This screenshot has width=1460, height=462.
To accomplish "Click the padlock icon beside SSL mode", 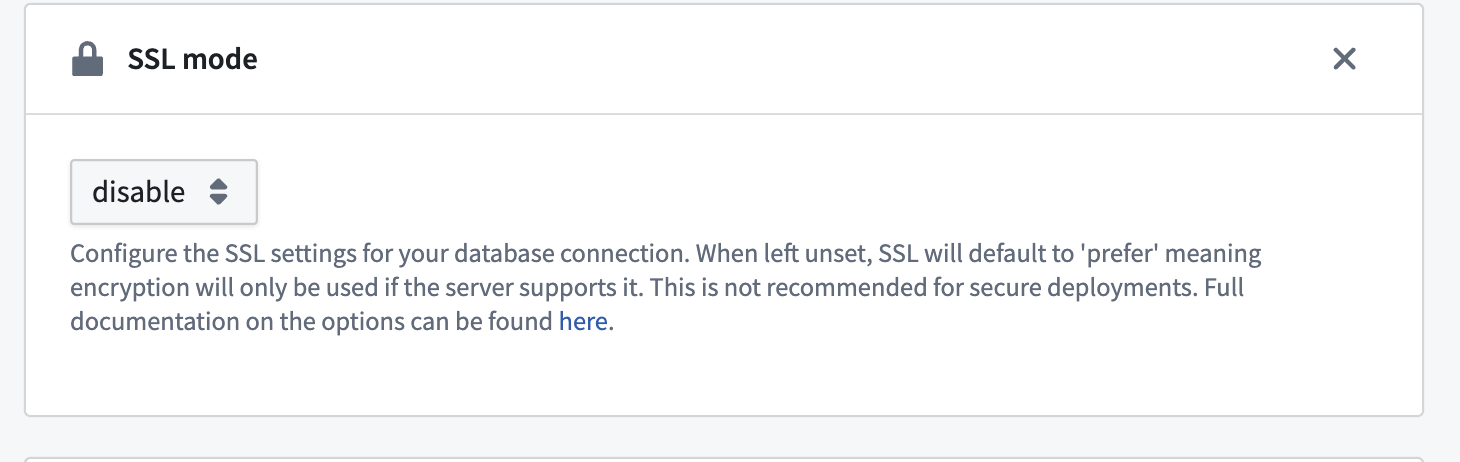I will [88, 60].
